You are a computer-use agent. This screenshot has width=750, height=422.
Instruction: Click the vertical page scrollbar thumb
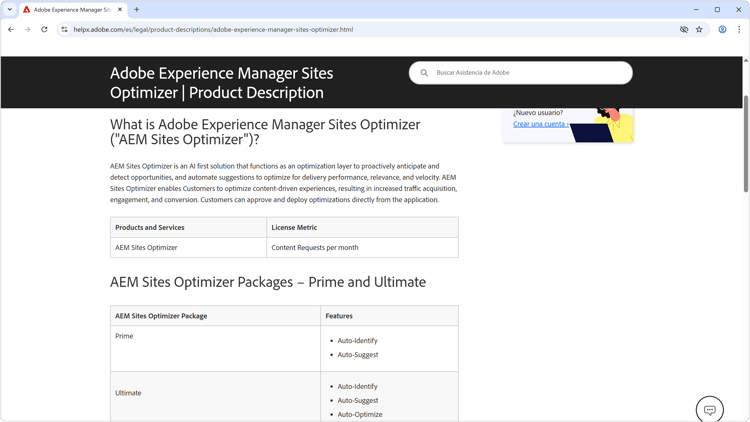(x=746, y=144)
